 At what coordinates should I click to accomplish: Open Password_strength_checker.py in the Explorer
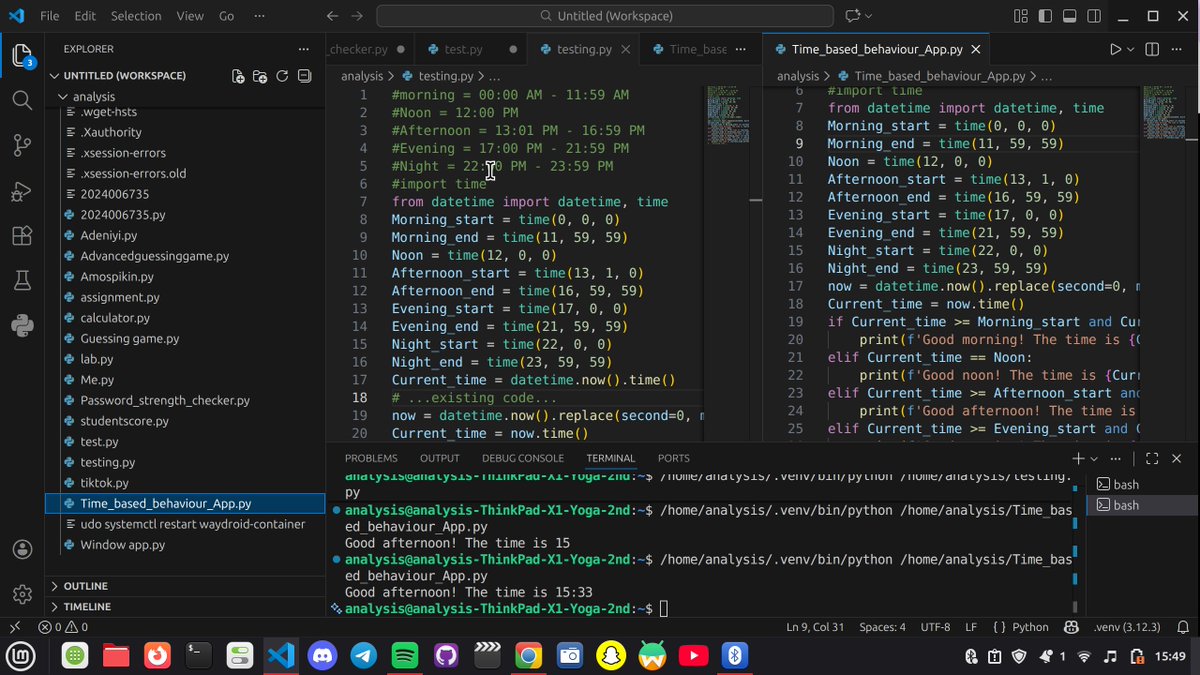[x=165, y=400]
